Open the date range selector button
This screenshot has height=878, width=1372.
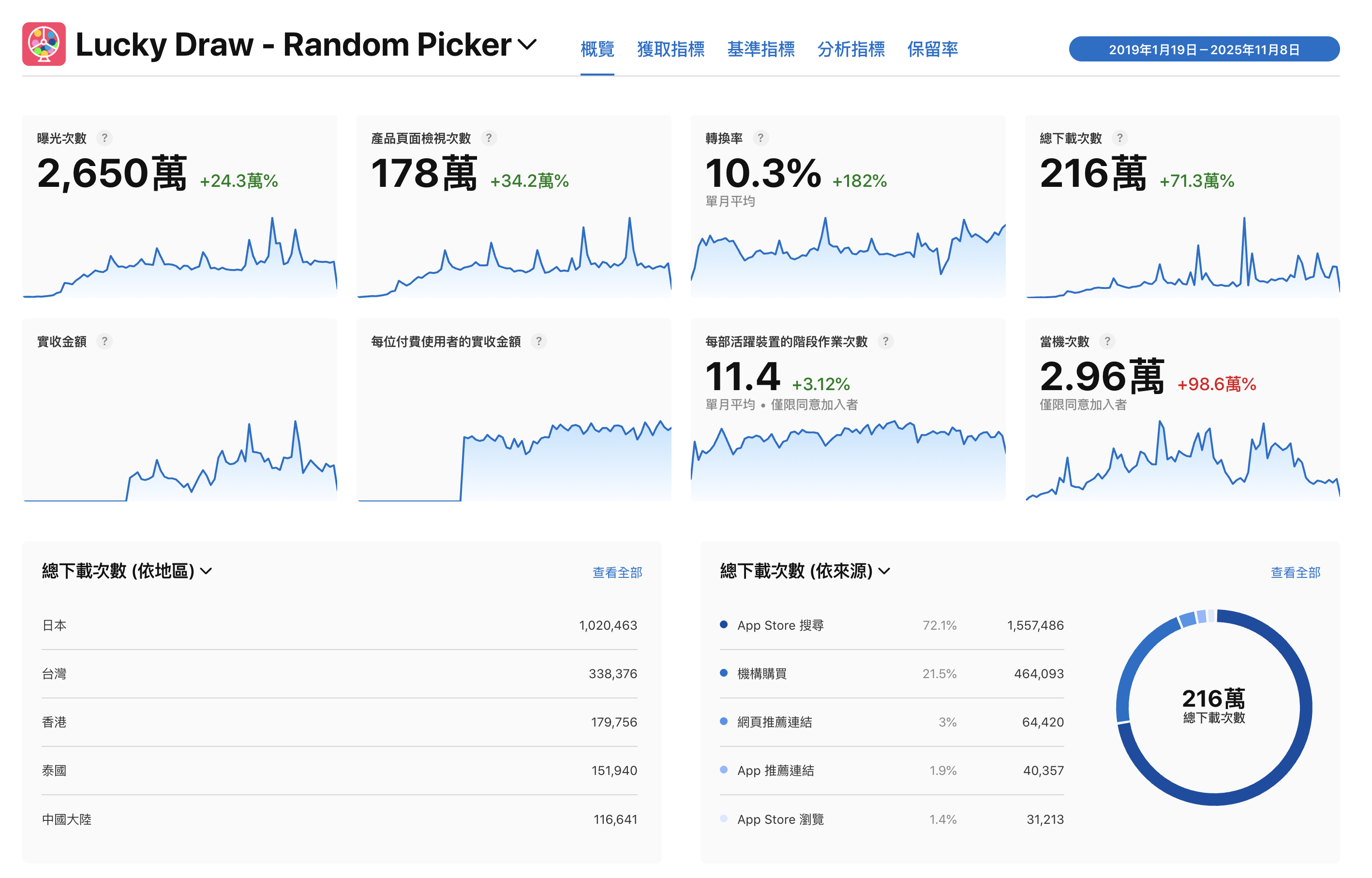tap(1204, 49)
